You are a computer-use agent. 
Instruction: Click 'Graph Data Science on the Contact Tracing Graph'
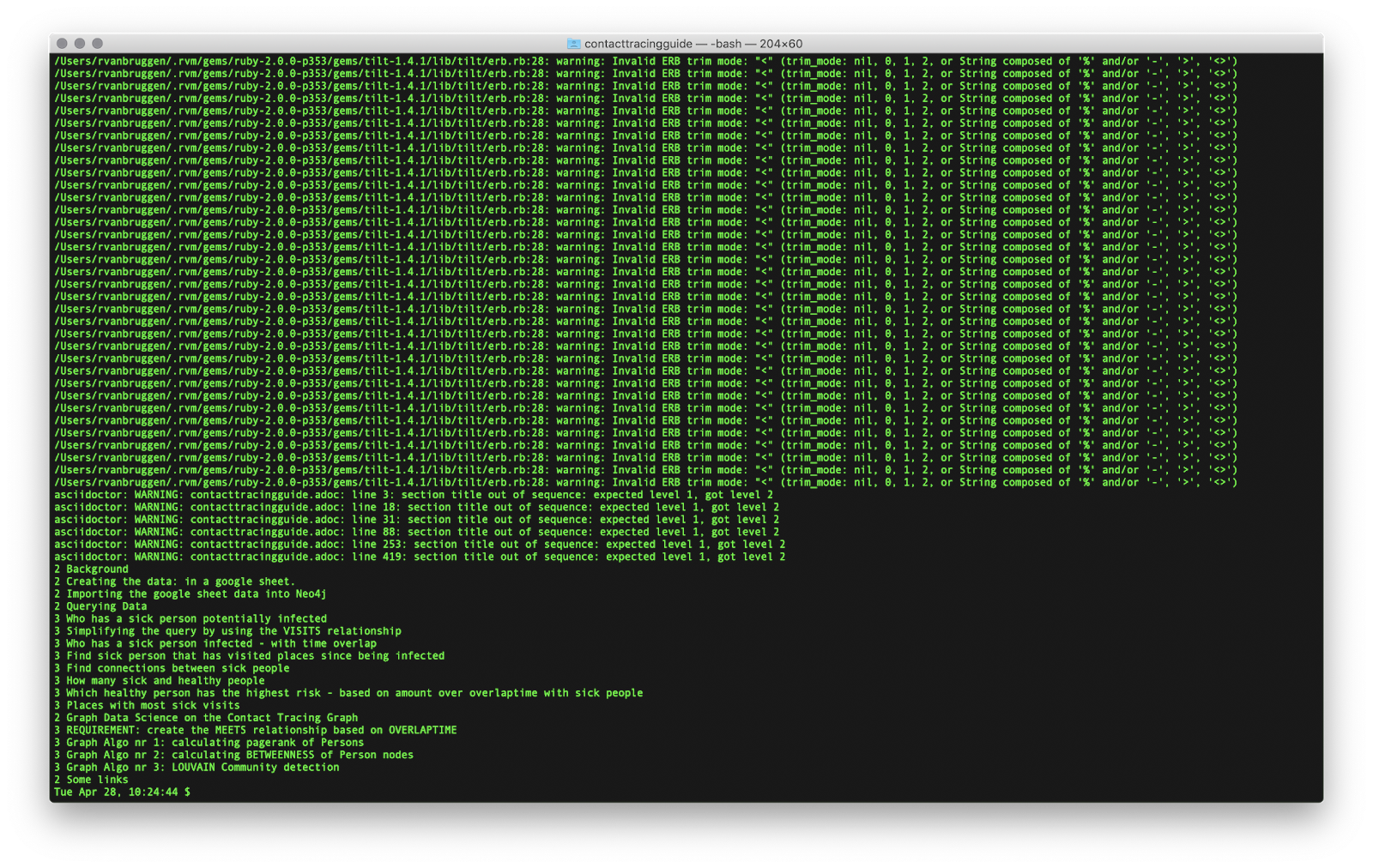pos(212,718)
